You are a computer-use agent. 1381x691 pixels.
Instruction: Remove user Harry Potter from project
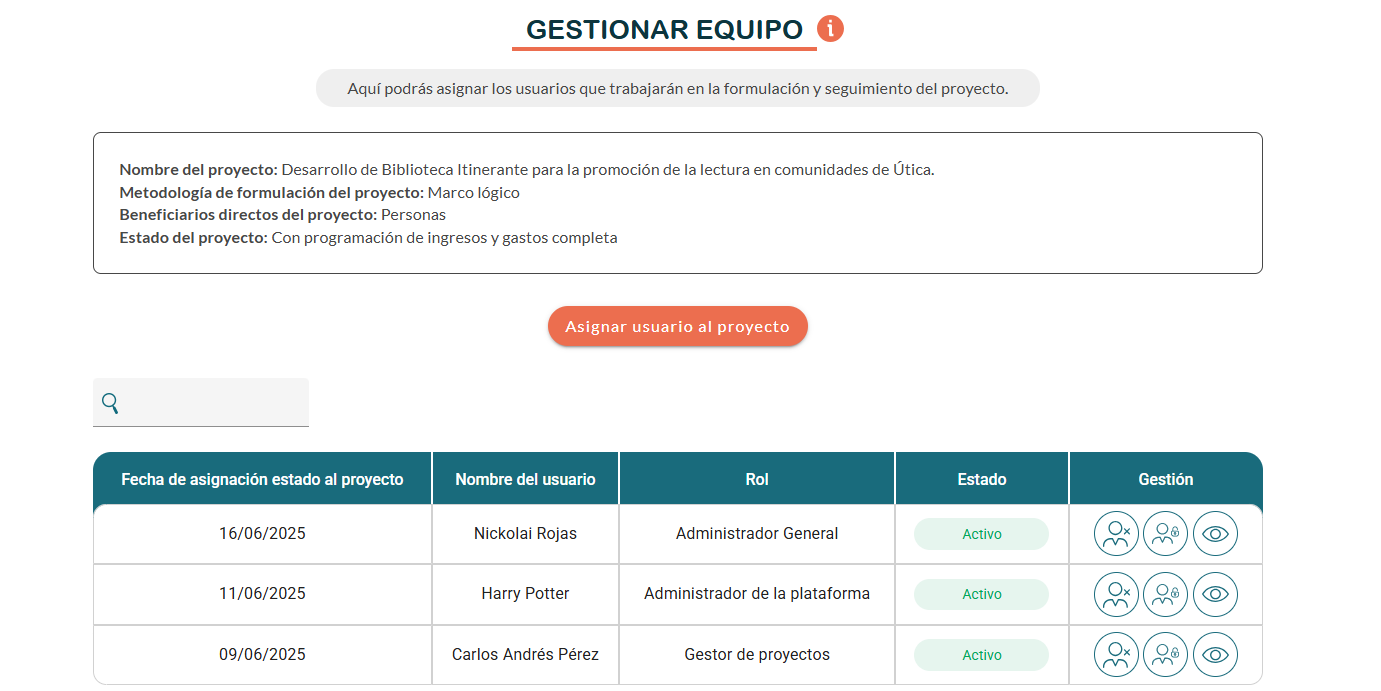[1116, 594]
